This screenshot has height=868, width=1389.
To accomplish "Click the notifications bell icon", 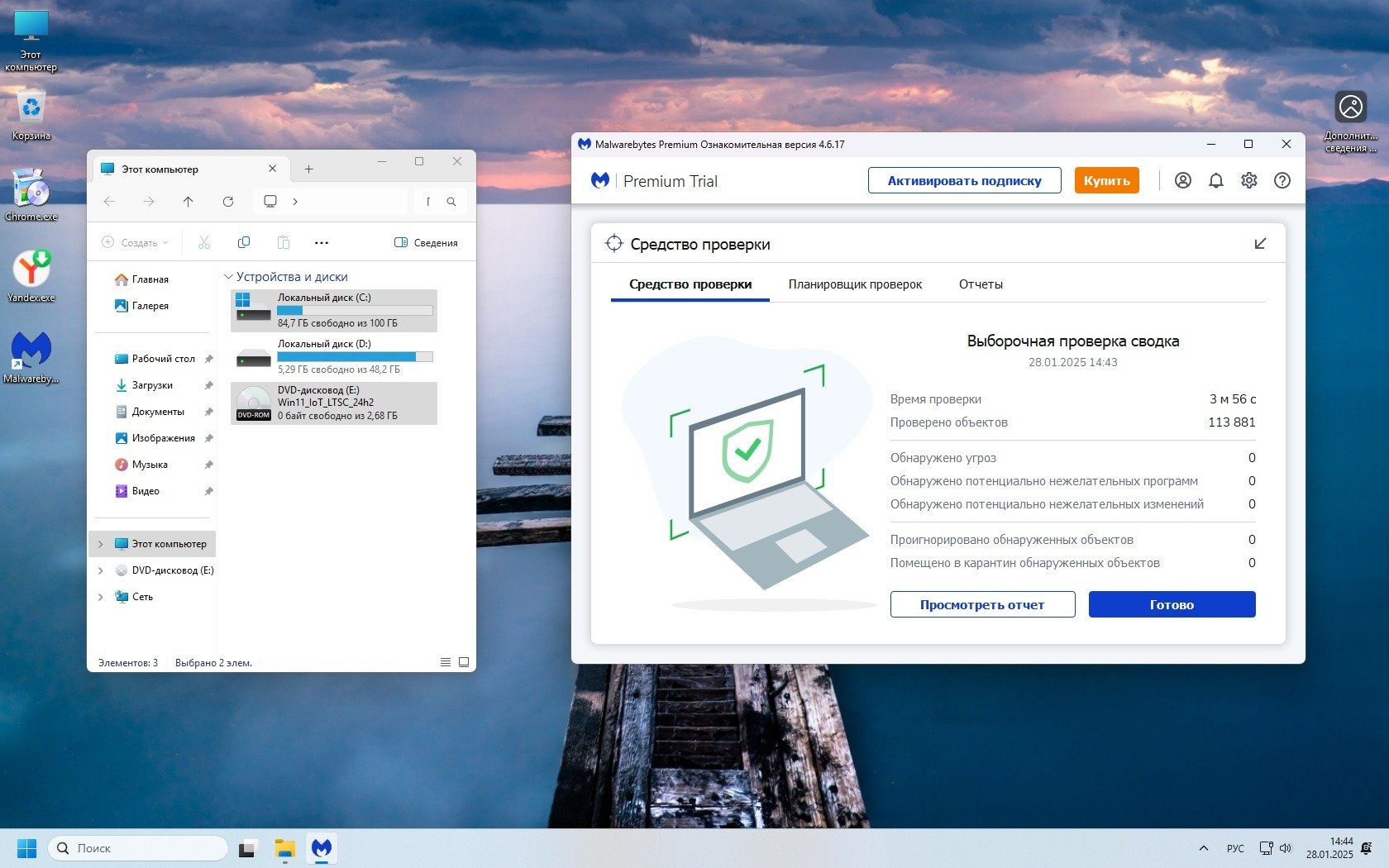I will (x=1216, y=180).
